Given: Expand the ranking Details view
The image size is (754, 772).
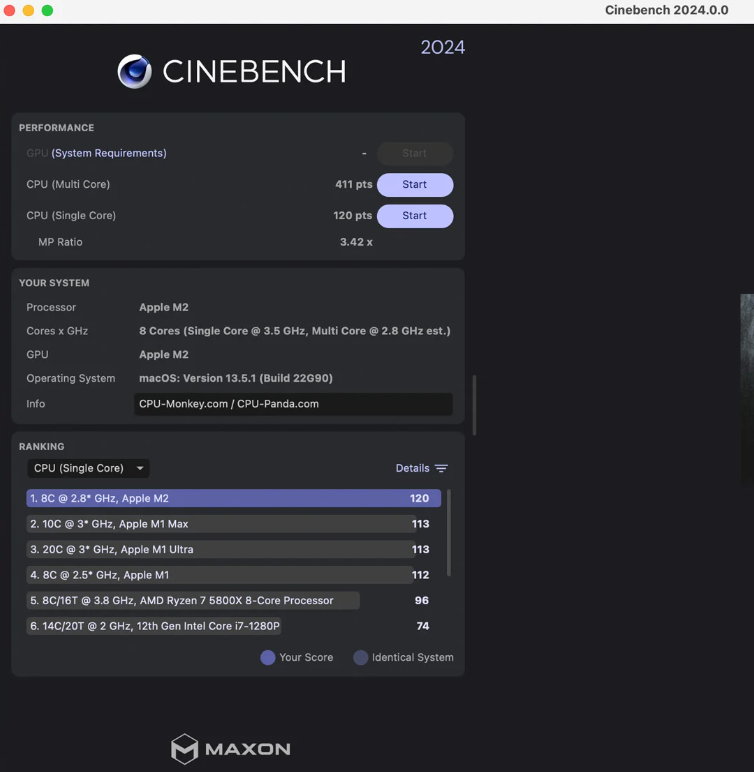Looking at the screenshot, I should click(x=412, y=468).
